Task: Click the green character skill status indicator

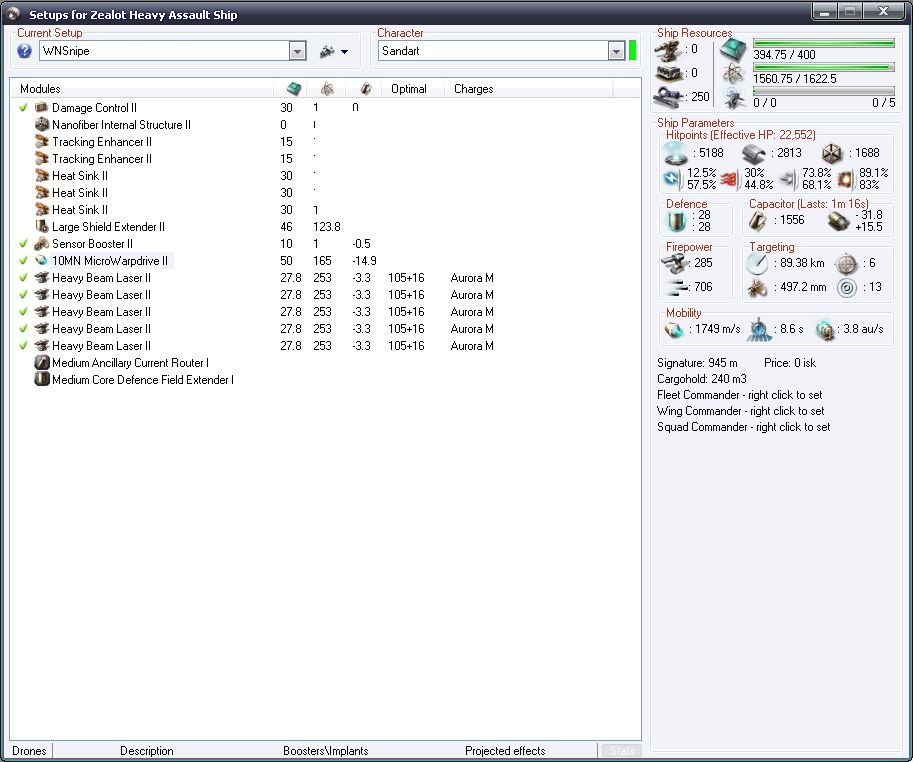Action: pos(632,51)
